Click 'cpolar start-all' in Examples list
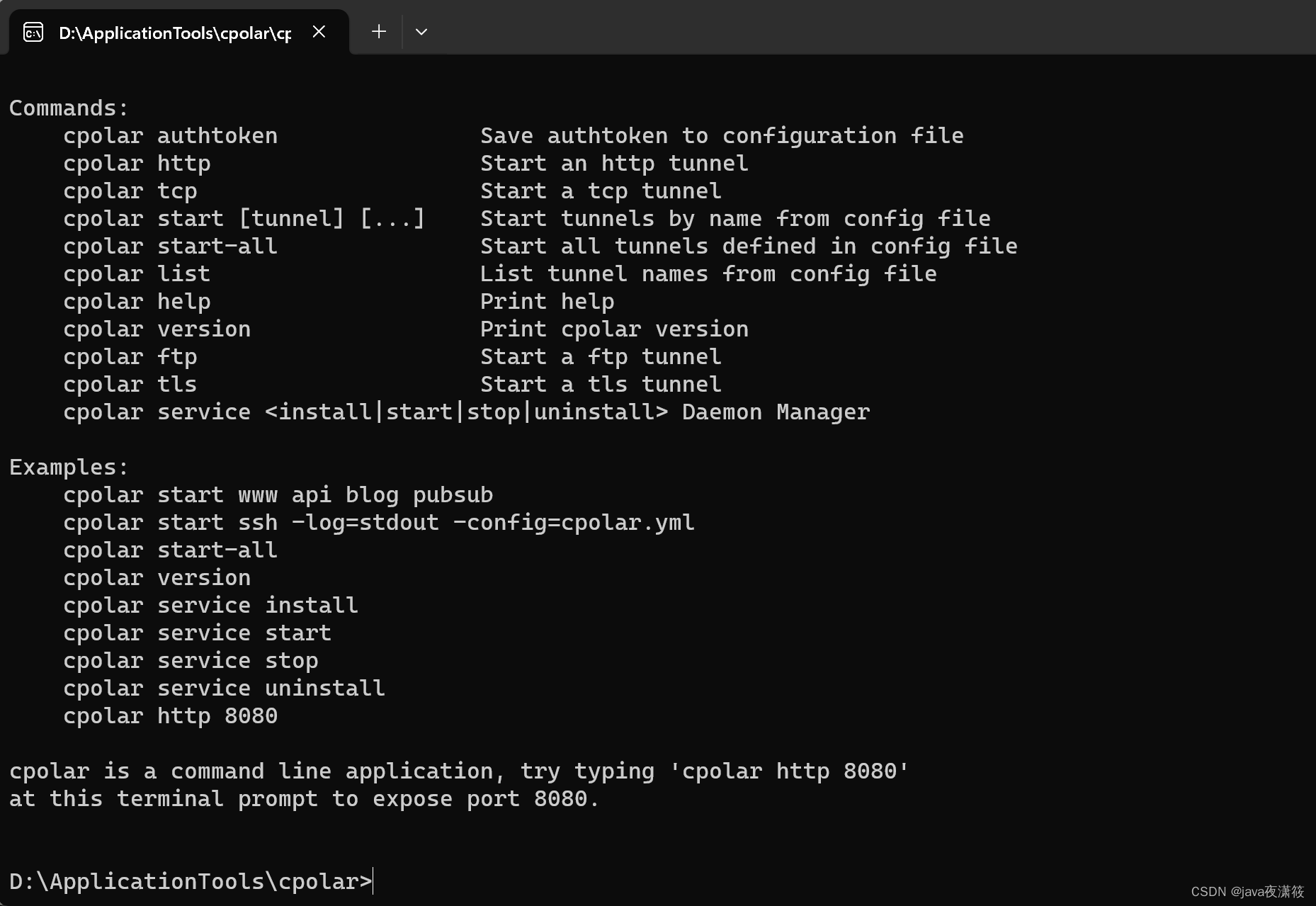 click(x=170, y=550)
